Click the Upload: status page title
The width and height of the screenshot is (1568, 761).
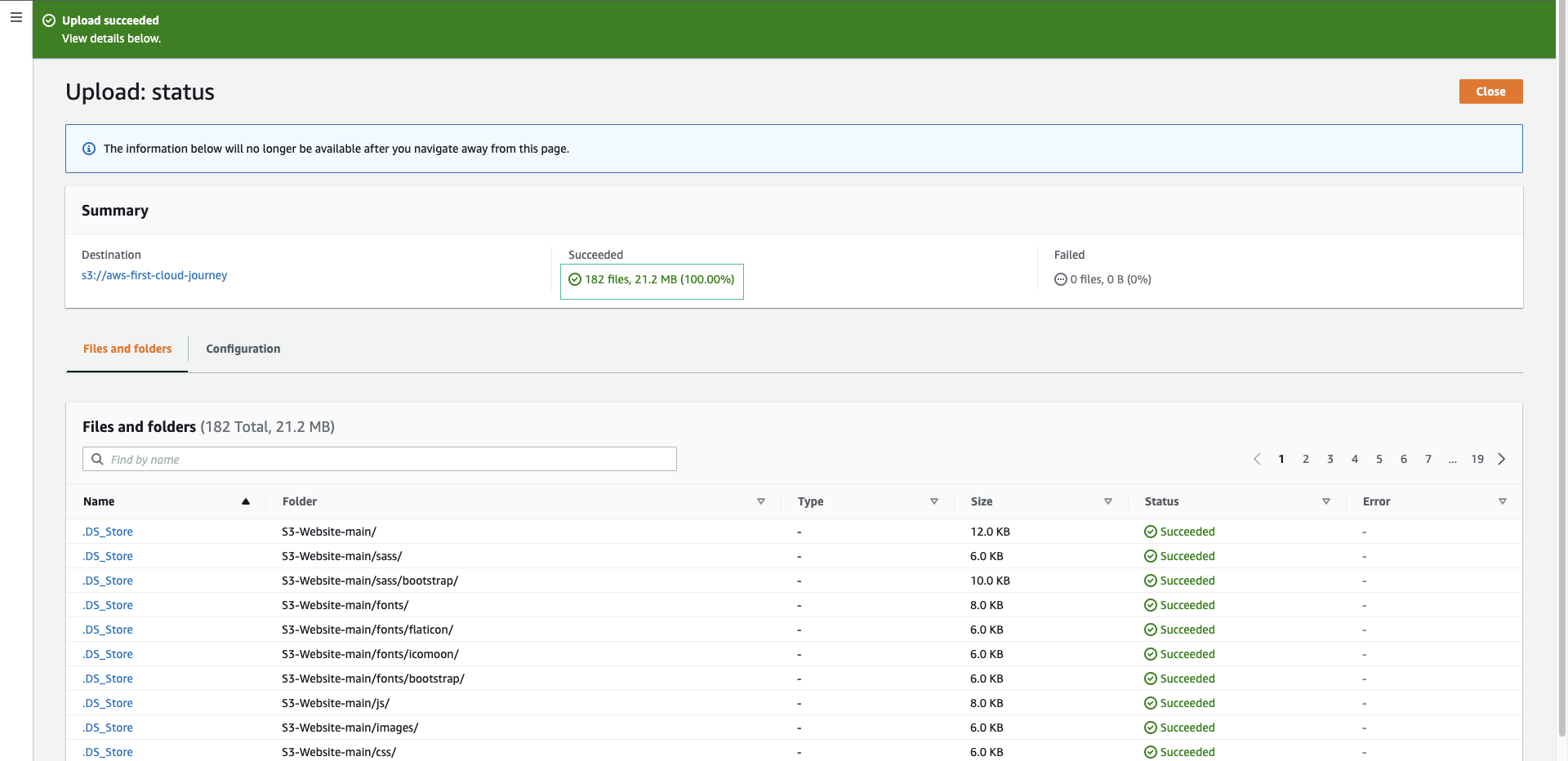click(140, 91)
